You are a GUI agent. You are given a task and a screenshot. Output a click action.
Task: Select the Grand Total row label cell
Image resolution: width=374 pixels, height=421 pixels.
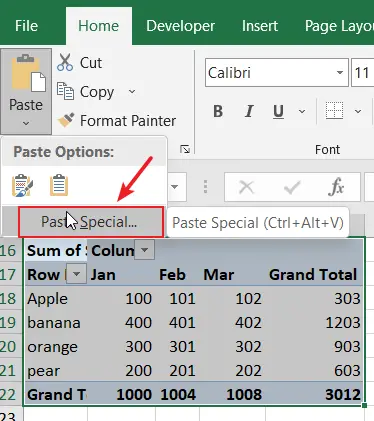coord(56,395)
